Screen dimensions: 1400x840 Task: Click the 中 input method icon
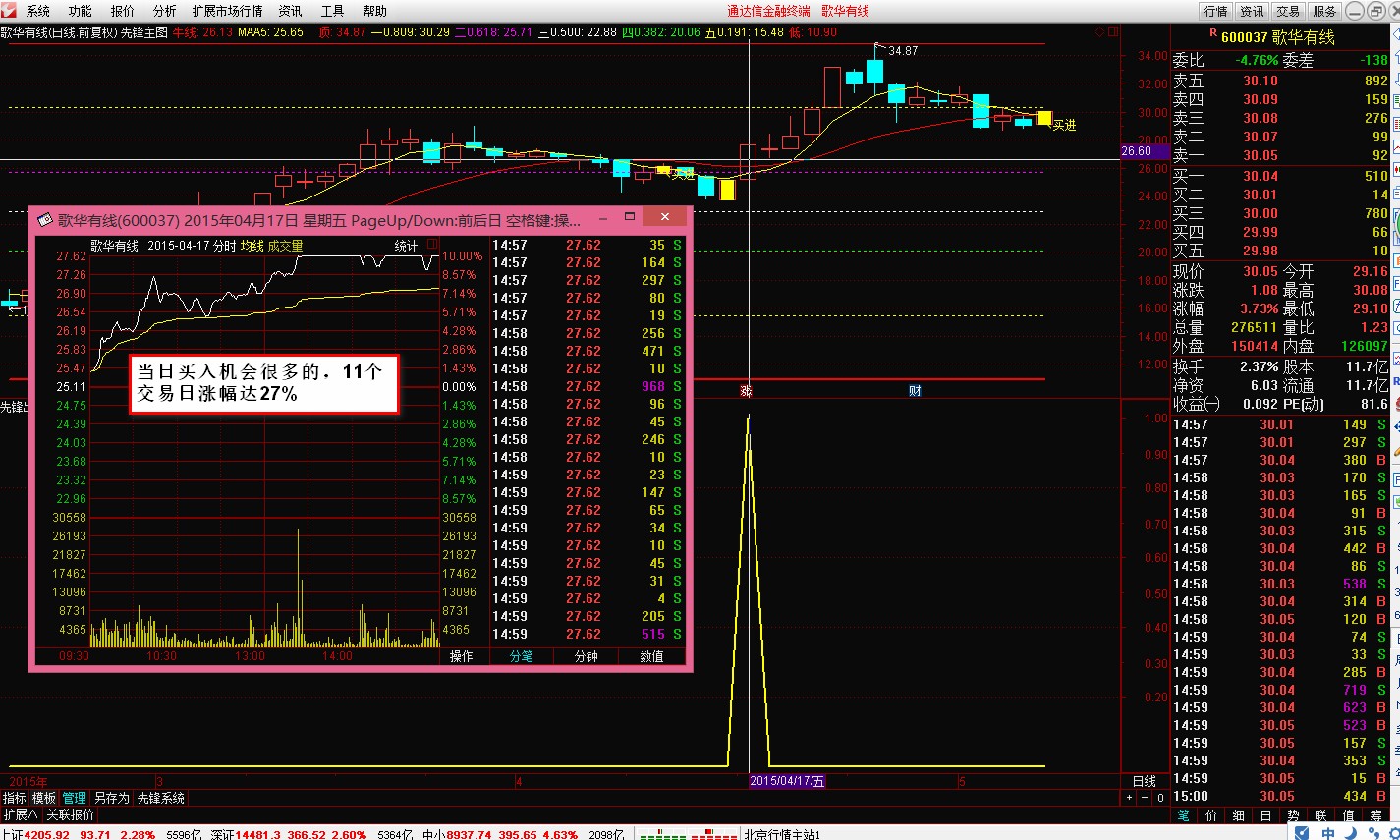pos(1328,833)
